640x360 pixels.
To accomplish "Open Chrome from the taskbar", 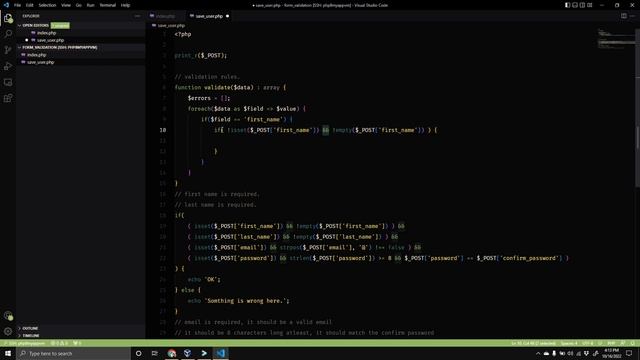I will click(x=172, y=353).
